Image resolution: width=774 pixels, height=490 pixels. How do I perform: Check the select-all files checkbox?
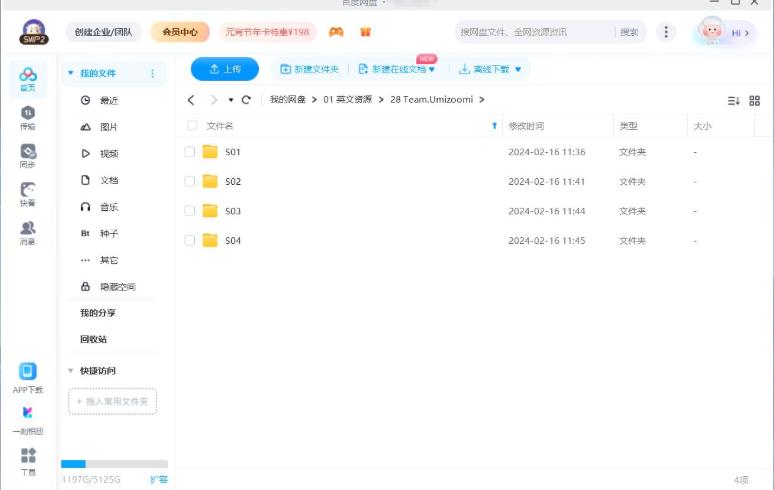pos(192,125)
